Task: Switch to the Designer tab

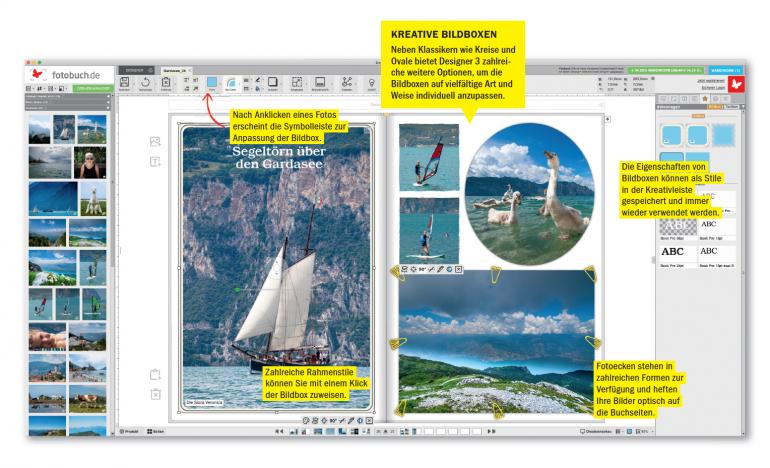Action: (136, 70)
